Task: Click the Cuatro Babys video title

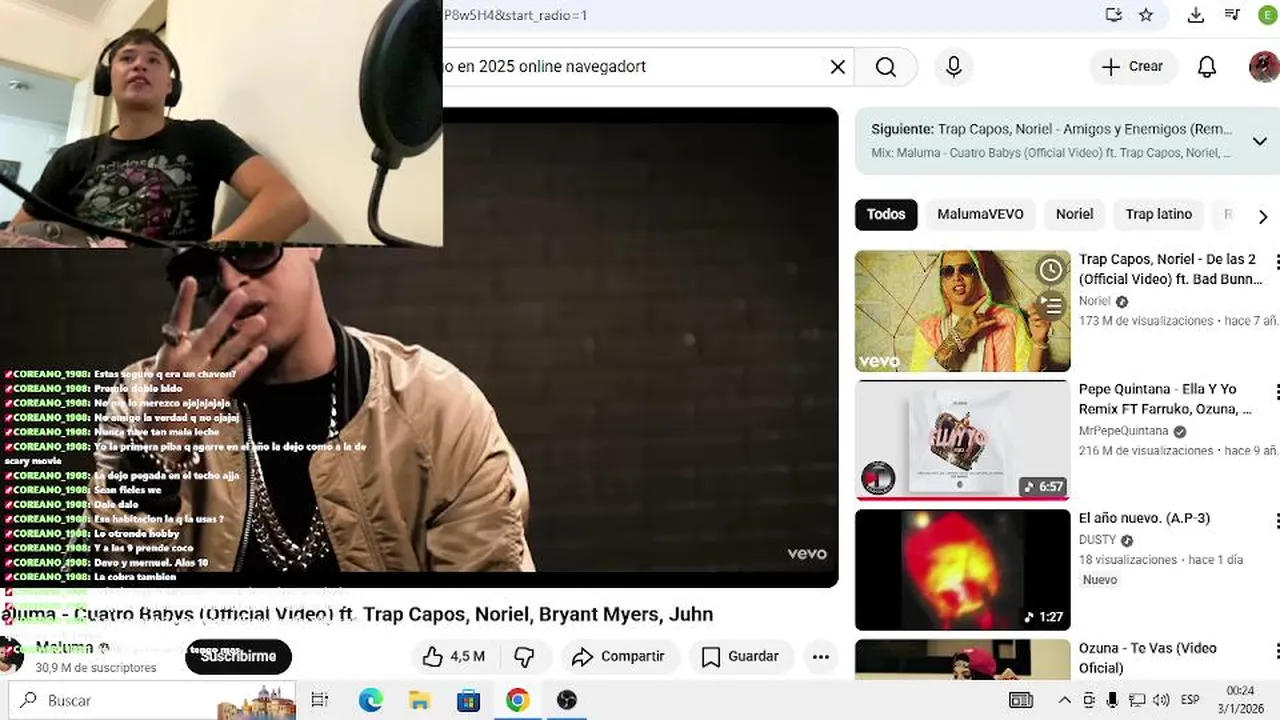Action: click(x=357, y=614)
